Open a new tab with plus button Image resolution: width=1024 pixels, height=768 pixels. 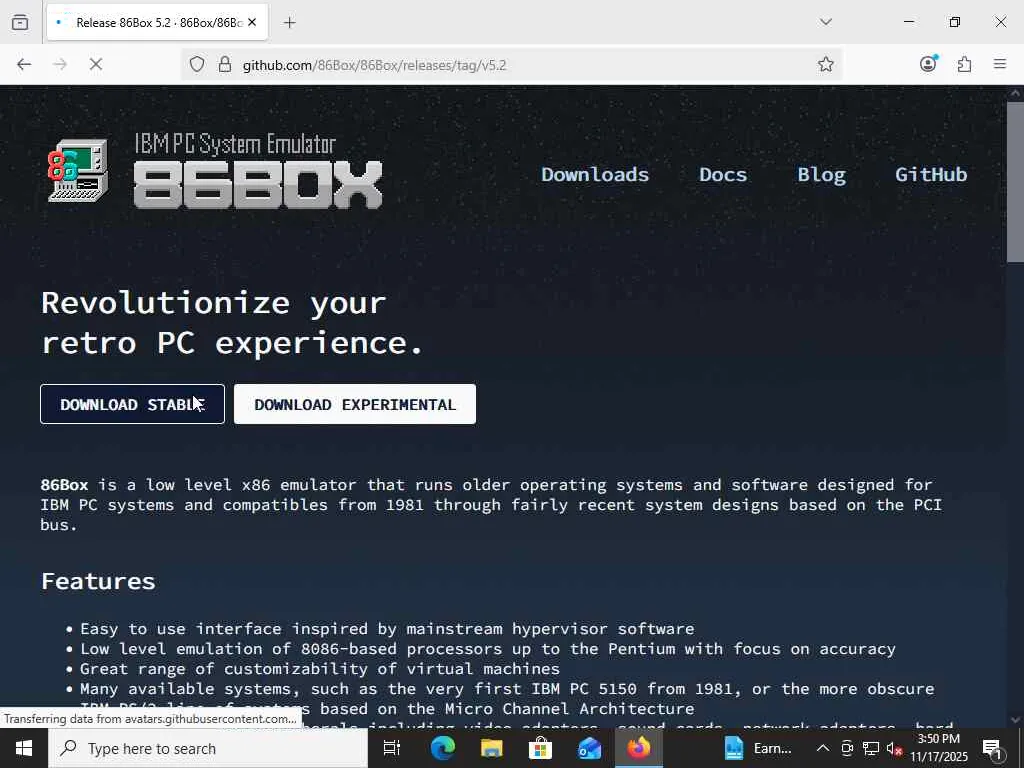(x=290, y=23)
